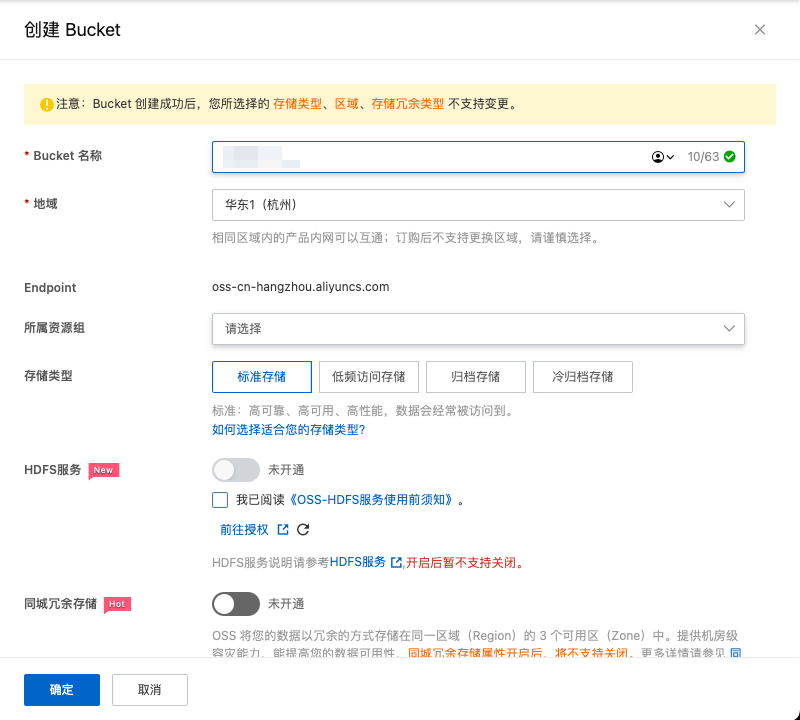
Task: Click the green validation check icon
Action: point(730,157)
